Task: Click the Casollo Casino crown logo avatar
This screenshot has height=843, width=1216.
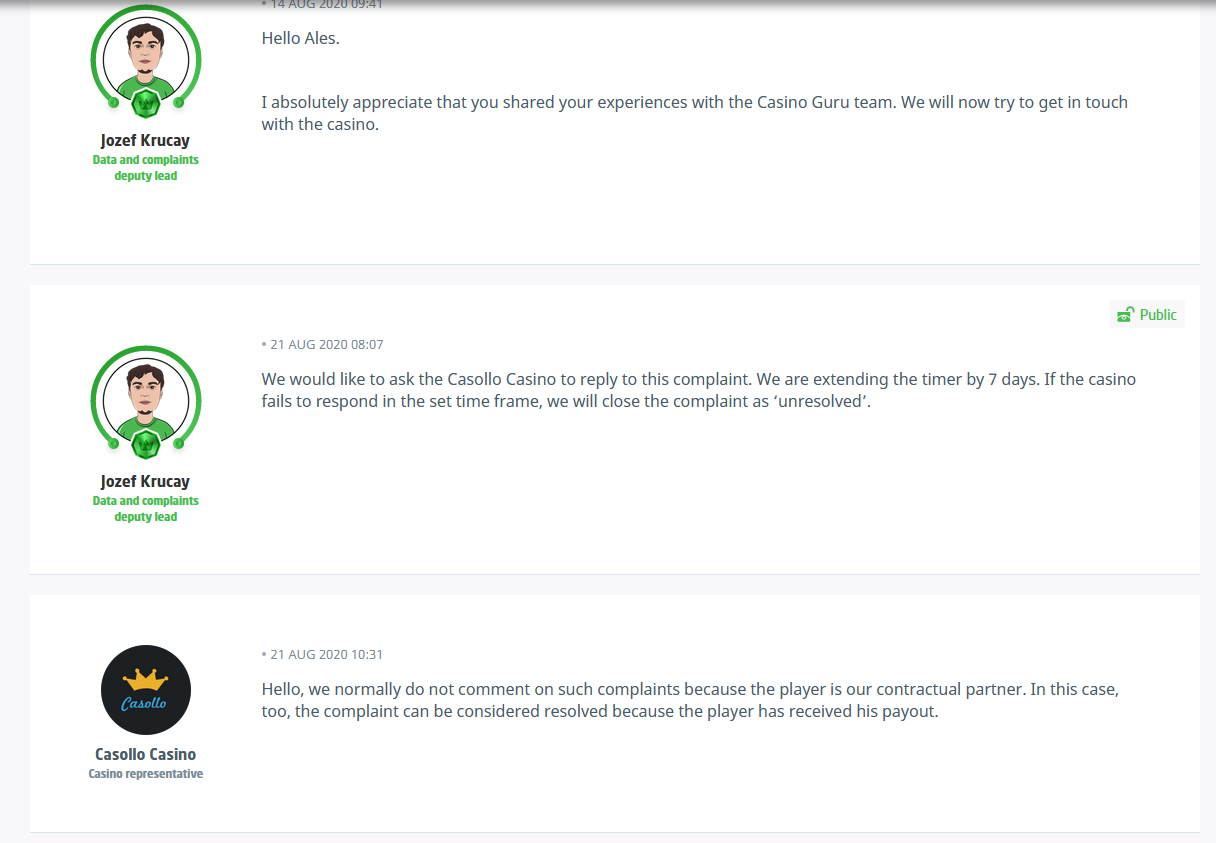Action: tap(146, 690)
